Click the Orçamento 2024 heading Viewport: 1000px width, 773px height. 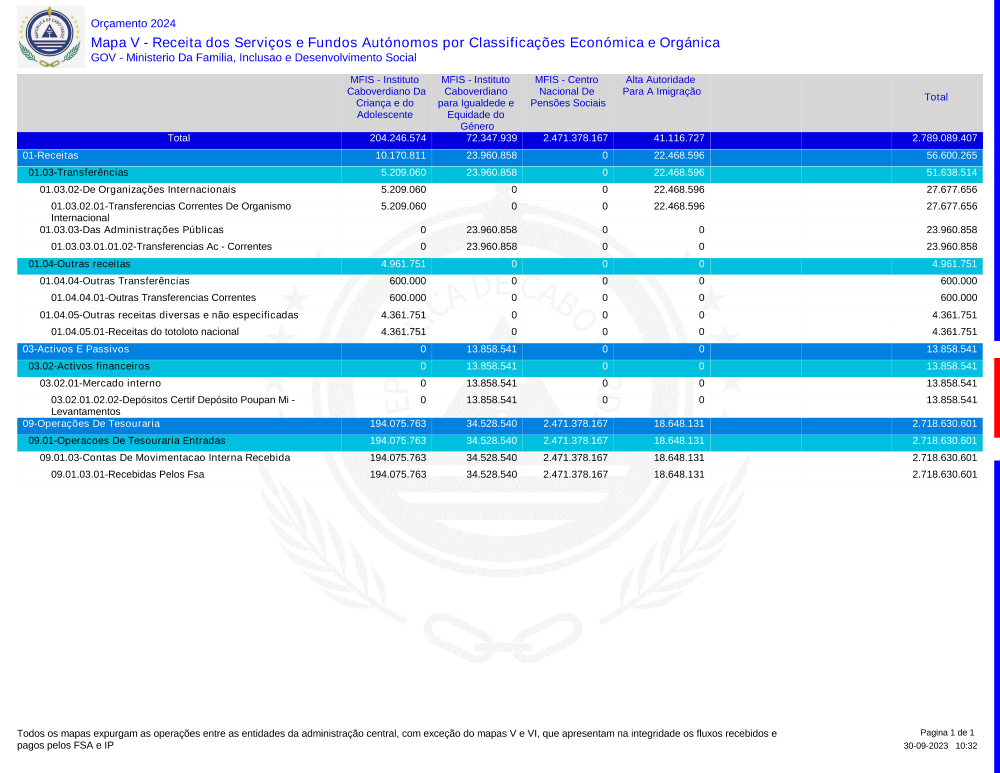133,23
